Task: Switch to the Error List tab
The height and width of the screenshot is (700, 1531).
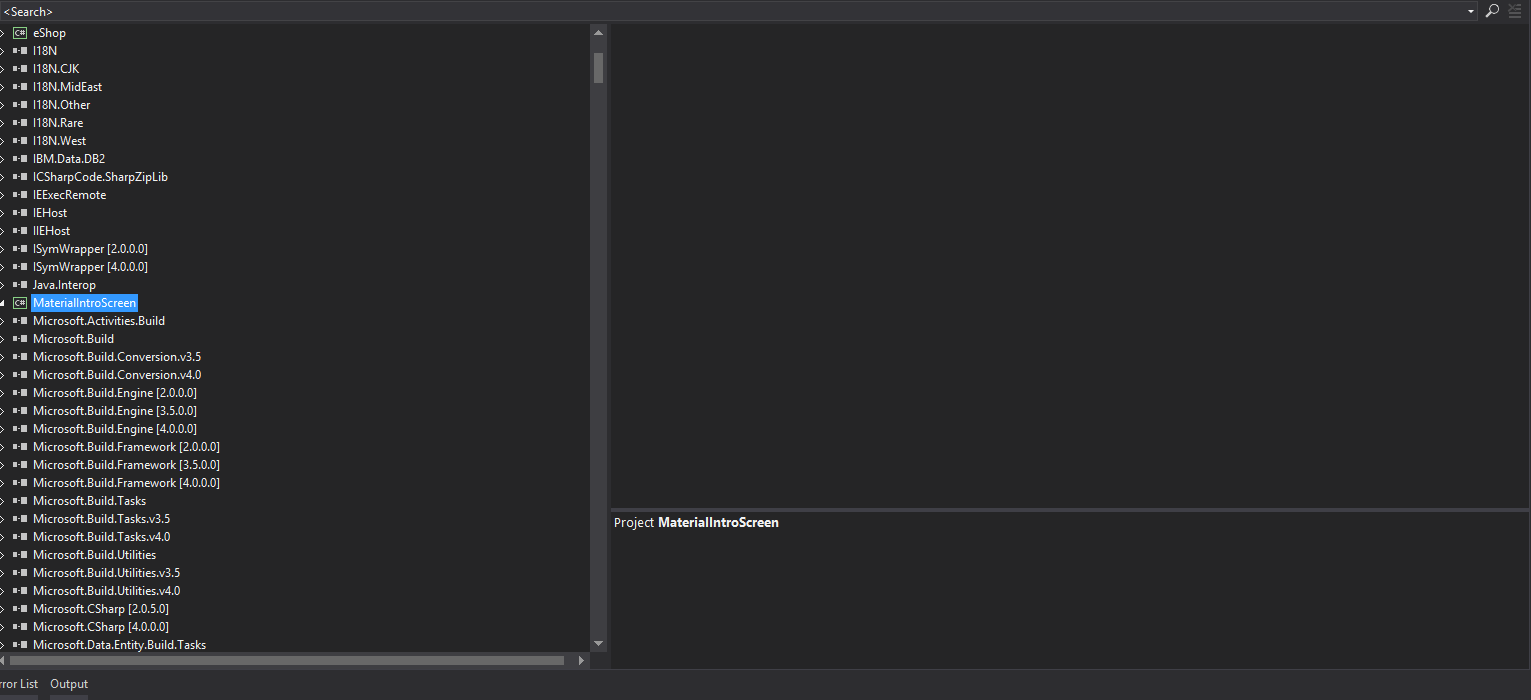Action: 19,684
